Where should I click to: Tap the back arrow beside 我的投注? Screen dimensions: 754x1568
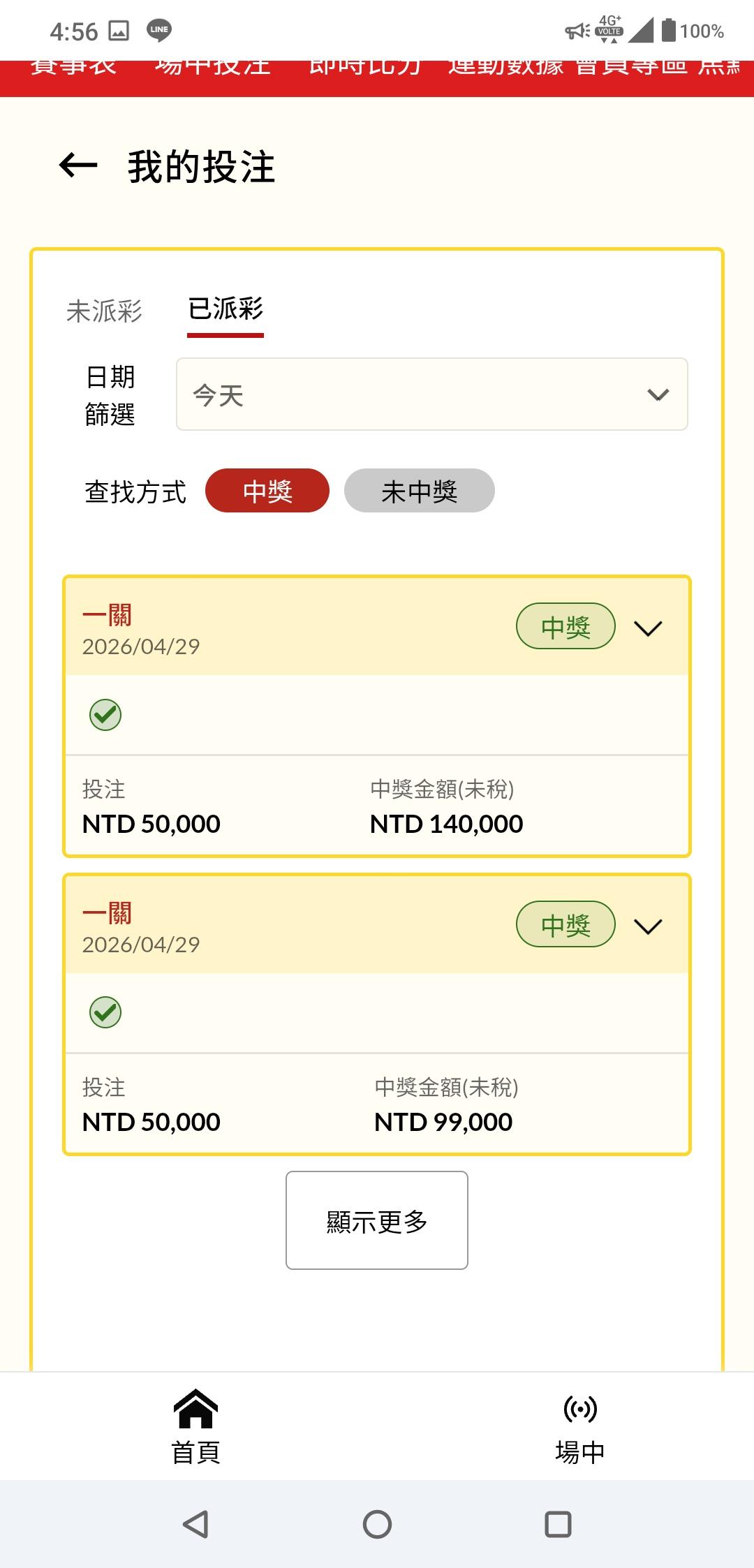coord(78,166)
